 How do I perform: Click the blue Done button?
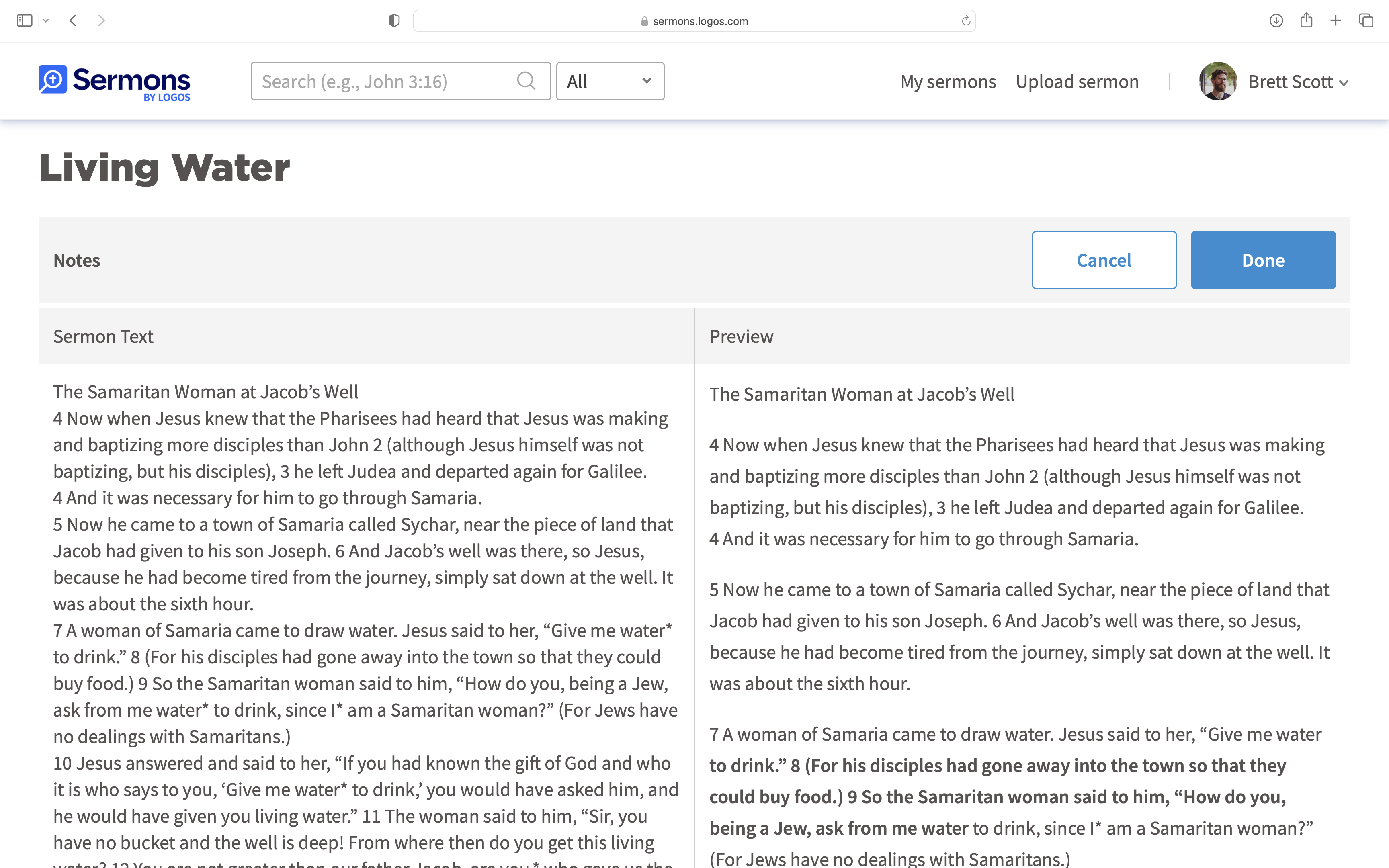(1263, 260)
